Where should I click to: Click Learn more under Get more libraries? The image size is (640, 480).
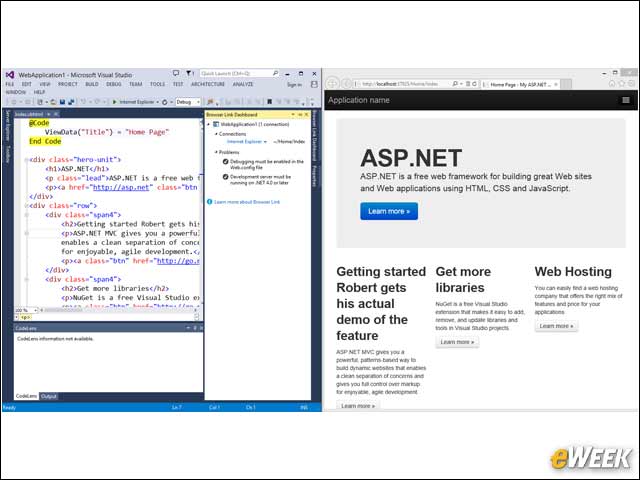tap(457, 342)
